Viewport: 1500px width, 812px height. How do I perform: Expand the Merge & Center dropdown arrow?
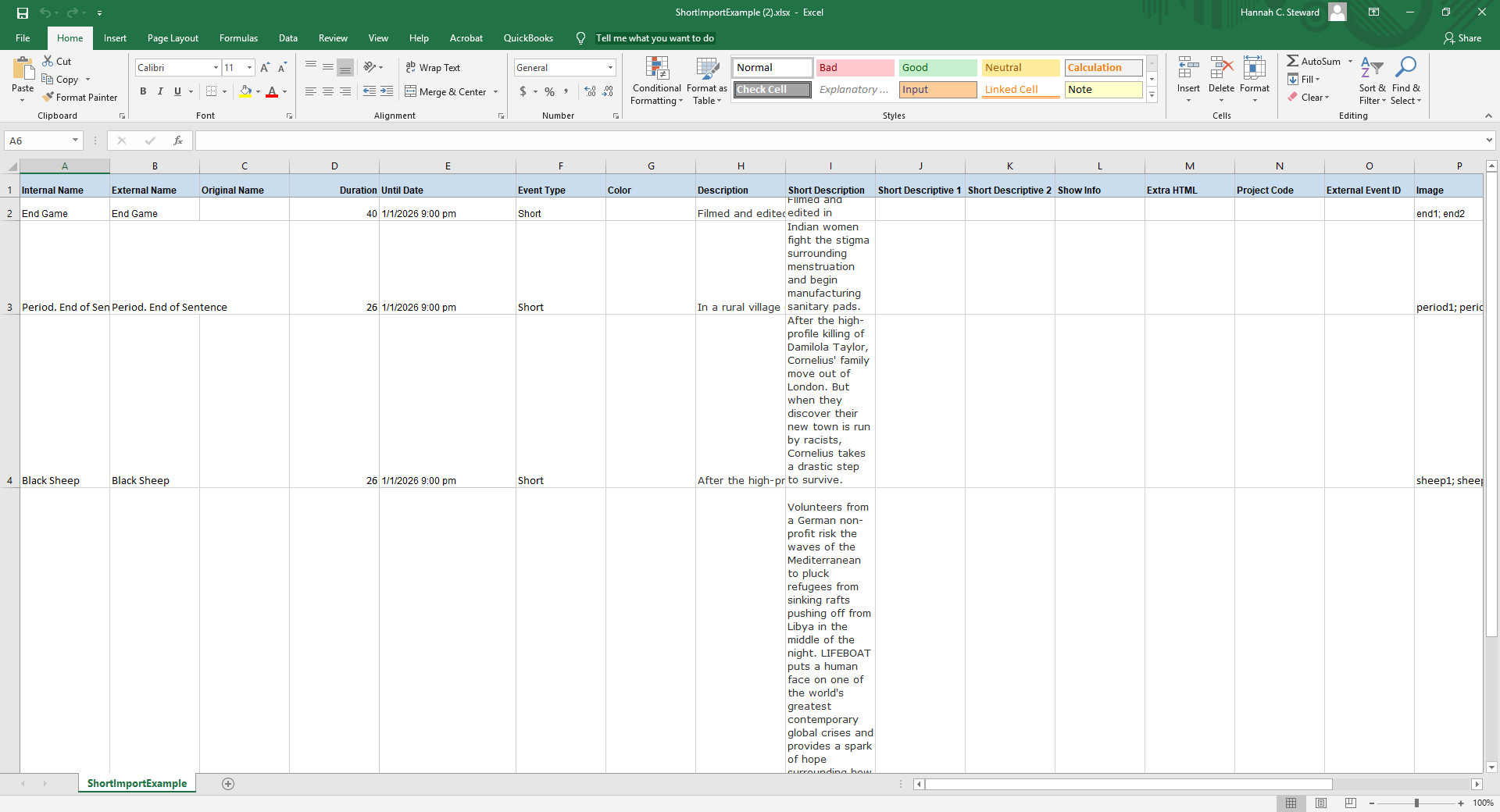[x=495, y=92]
